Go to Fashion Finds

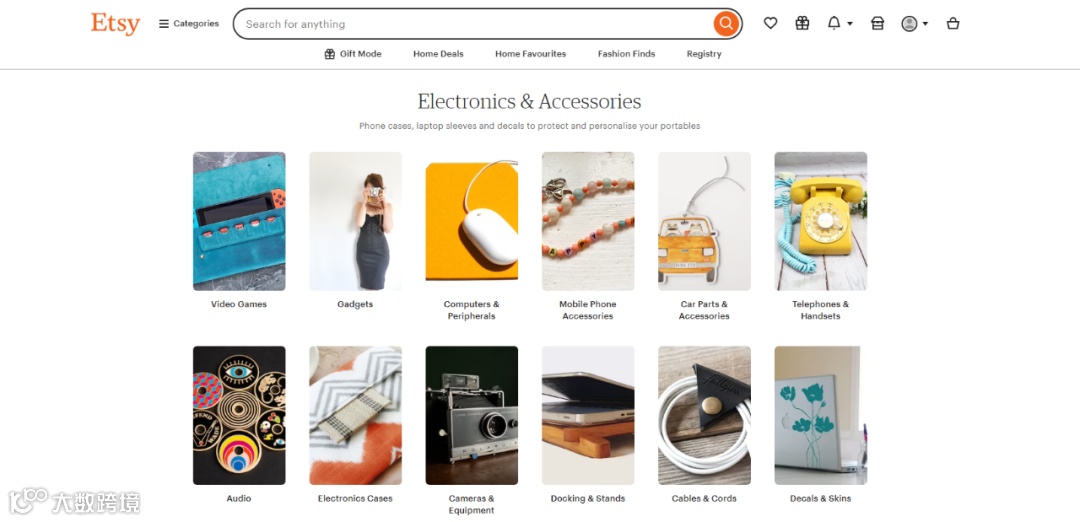[626, 54]
